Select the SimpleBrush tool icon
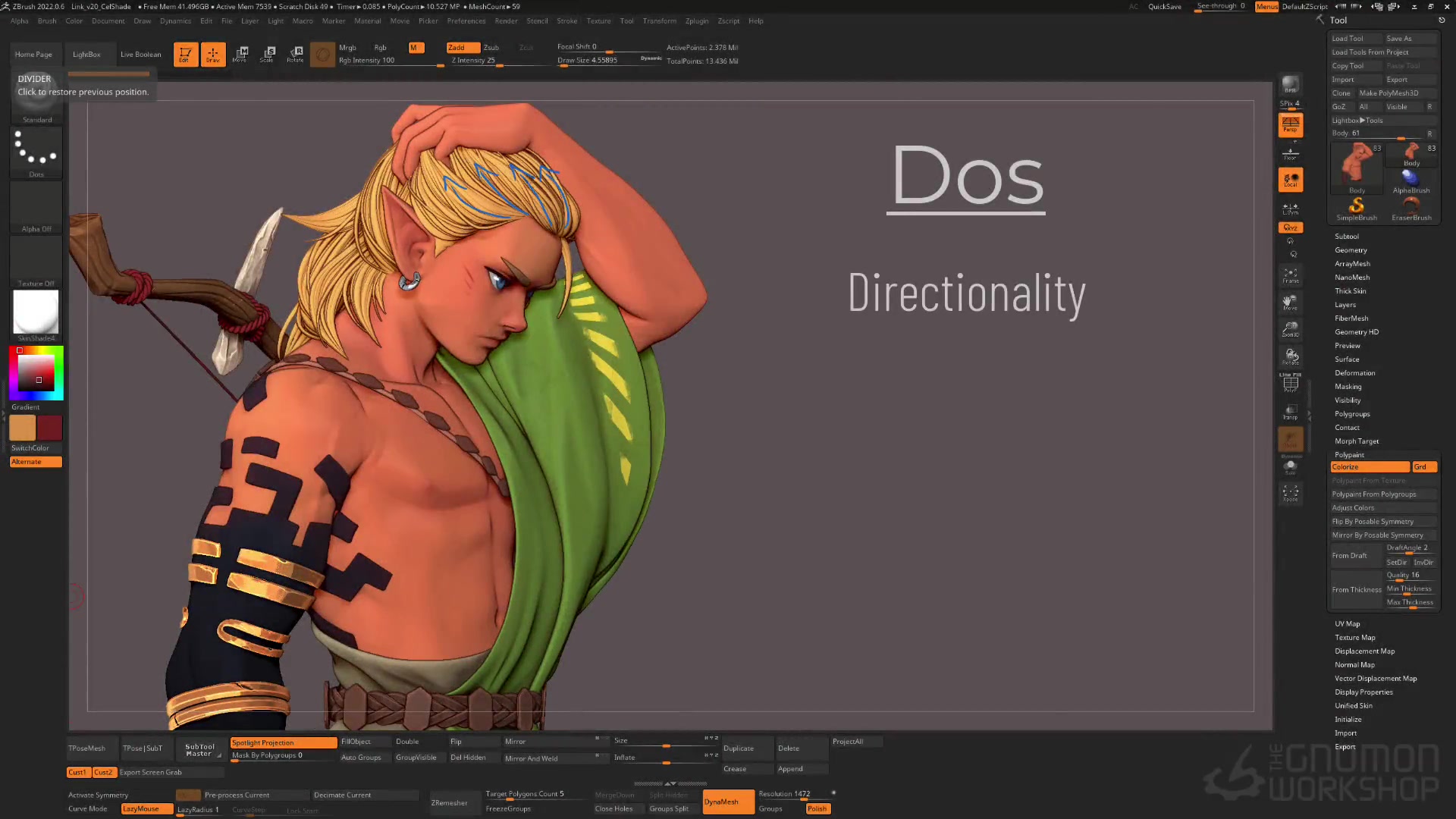Screen dimensions: 1456x819 point(1356,209)
